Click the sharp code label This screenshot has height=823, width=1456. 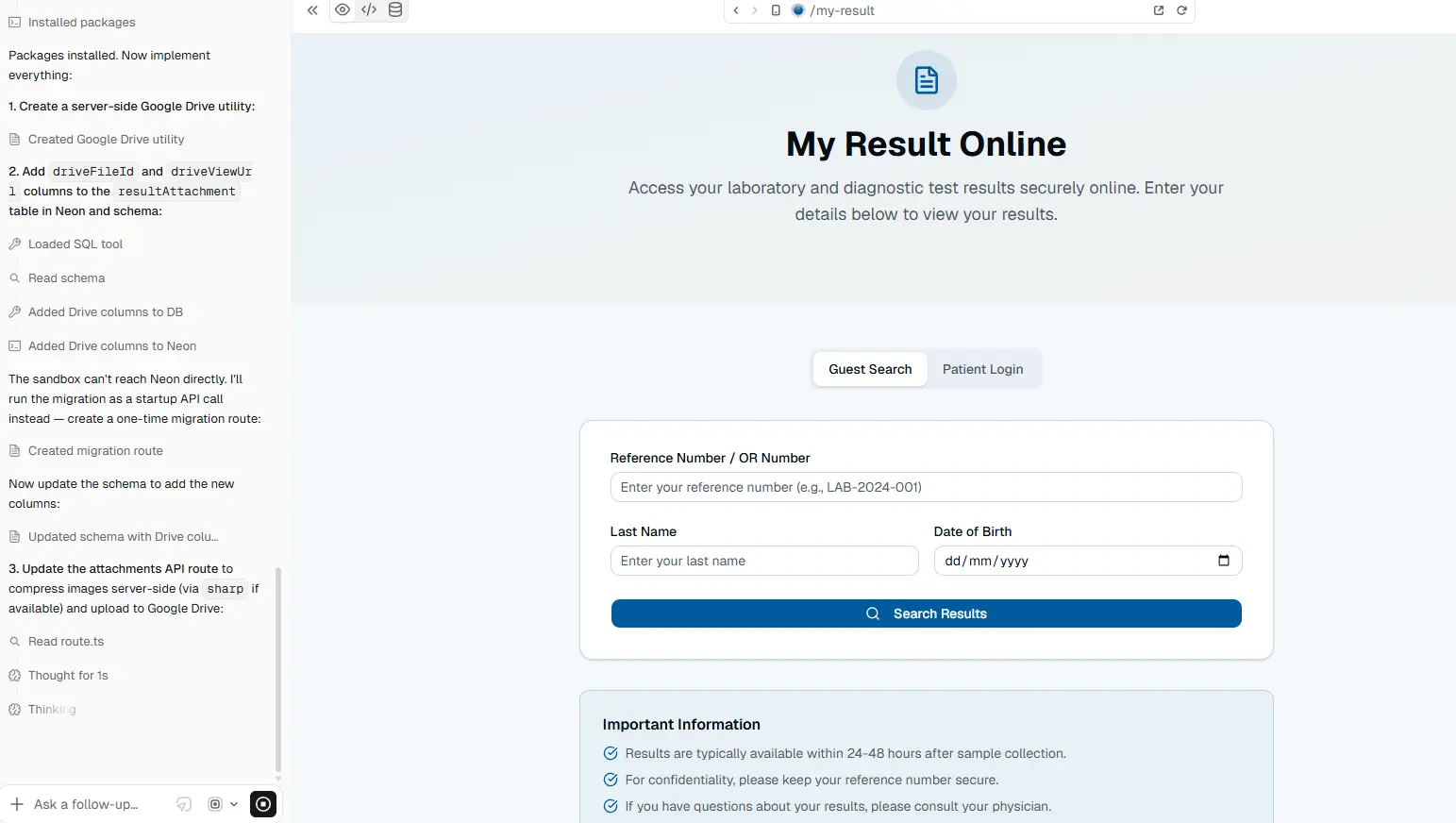226,588
